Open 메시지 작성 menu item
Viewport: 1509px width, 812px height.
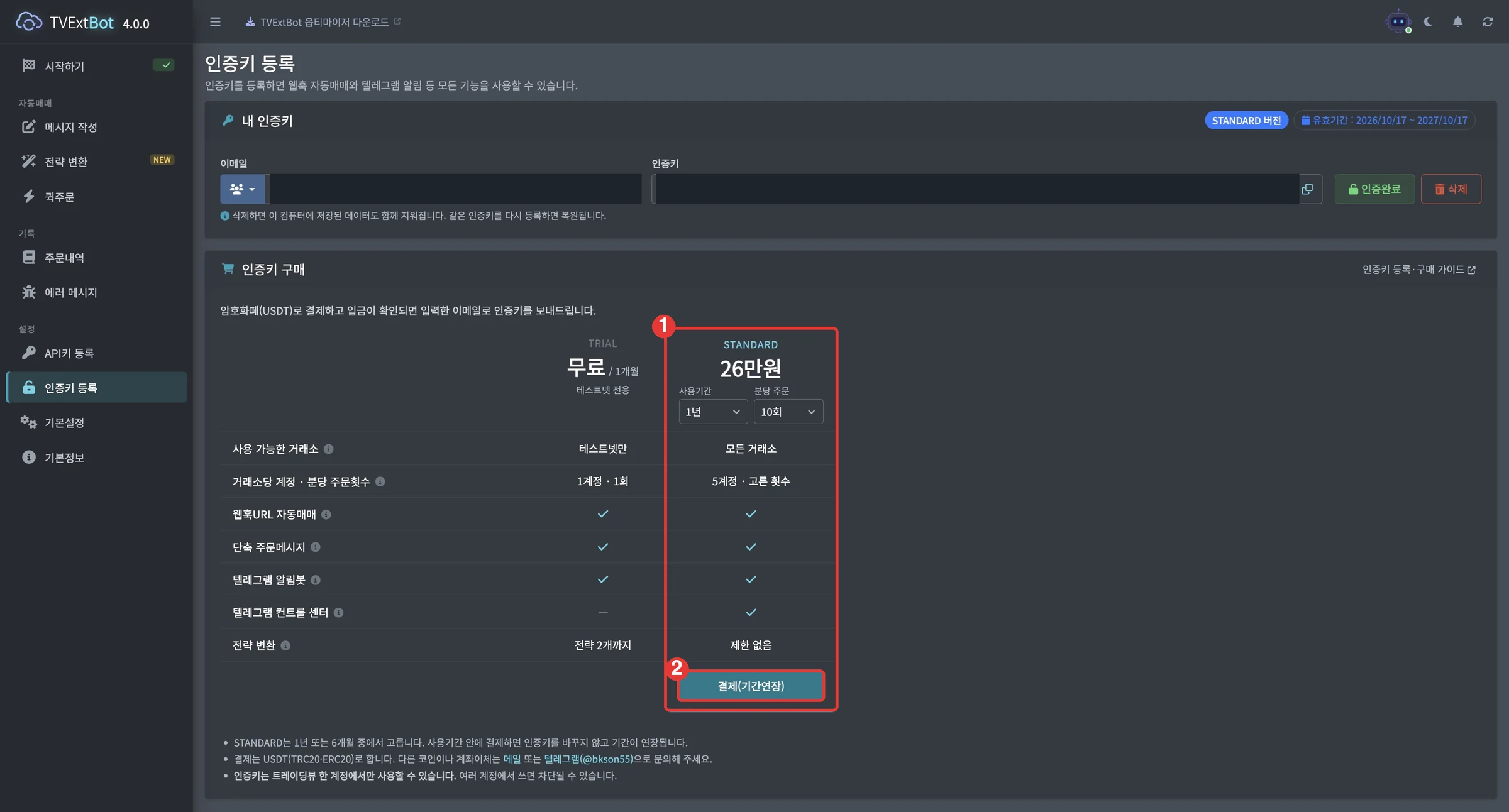(96, 127)
